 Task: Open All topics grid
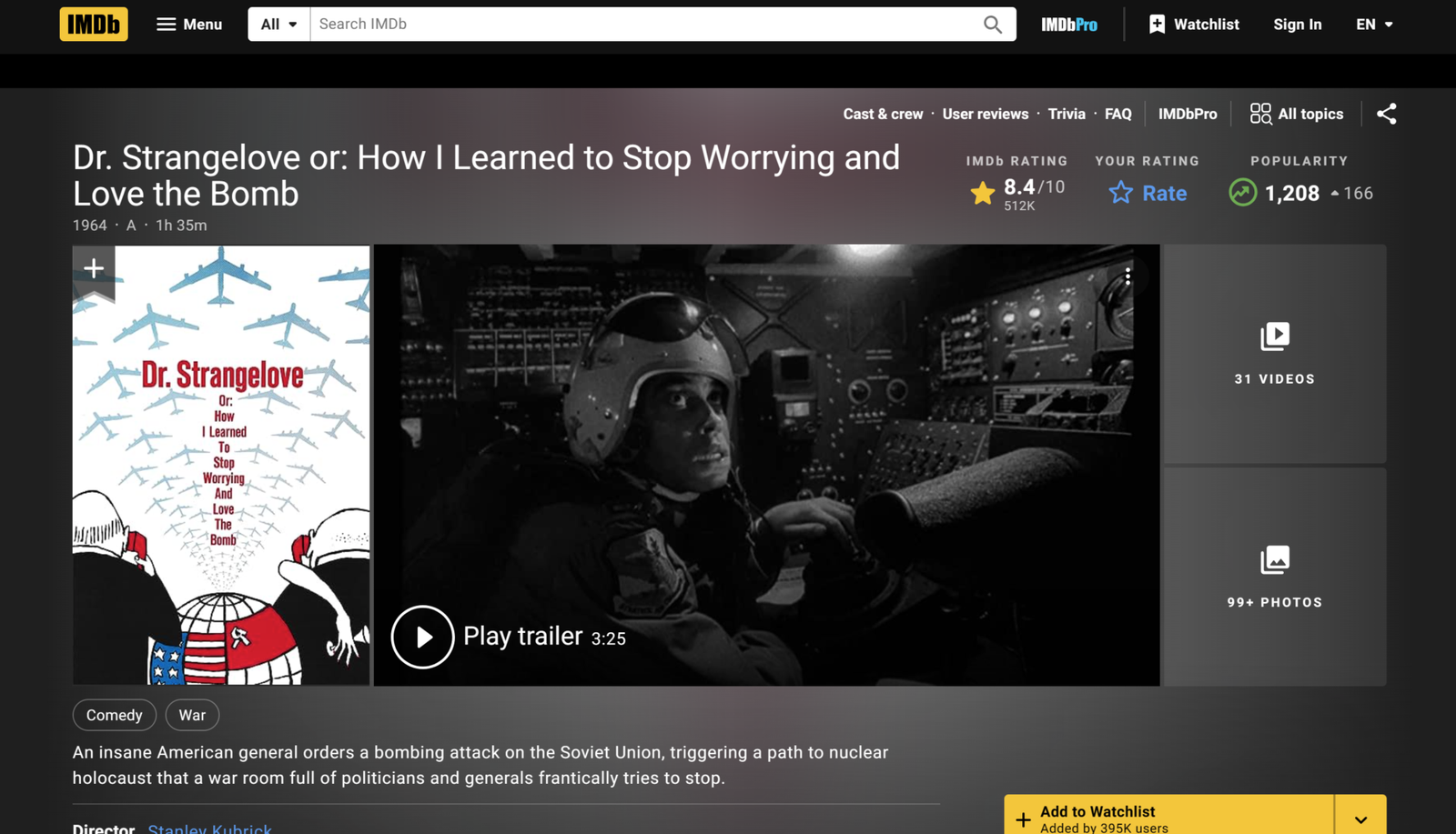coord(1296,114)
